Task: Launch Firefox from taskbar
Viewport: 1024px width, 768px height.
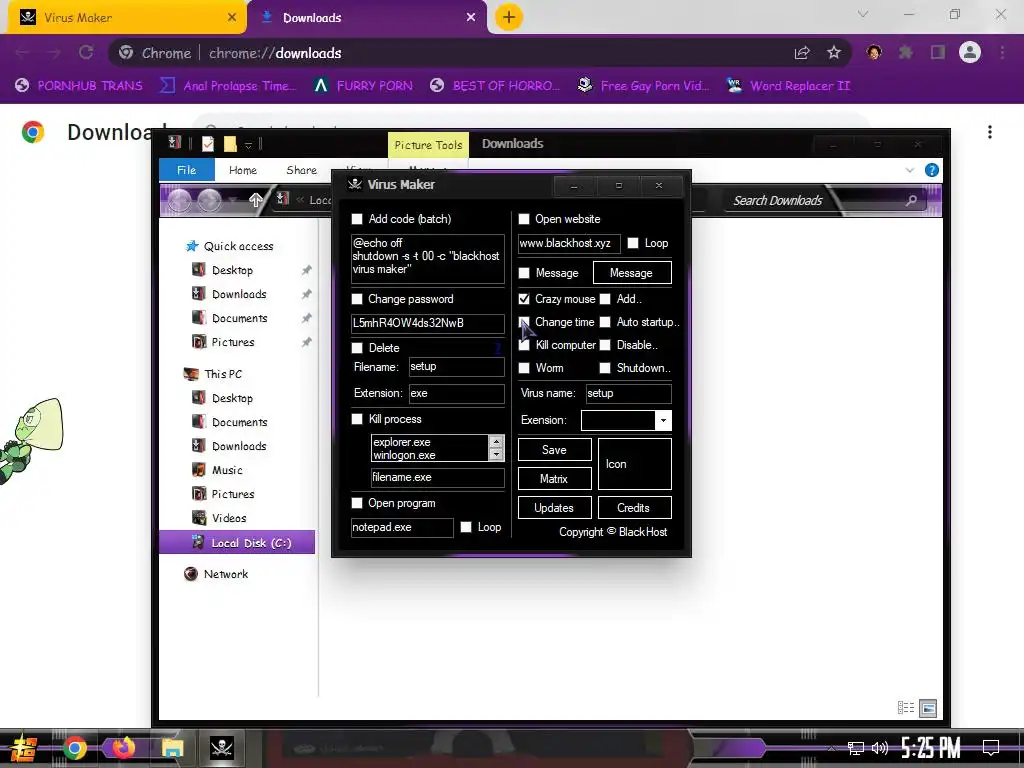Action: 123,747
